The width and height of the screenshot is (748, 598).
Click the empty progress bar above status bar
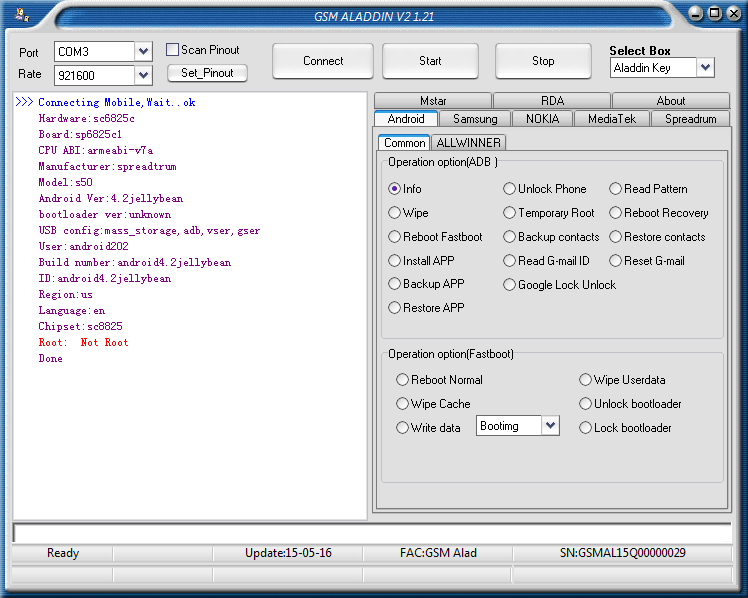[x=372, y=533]
